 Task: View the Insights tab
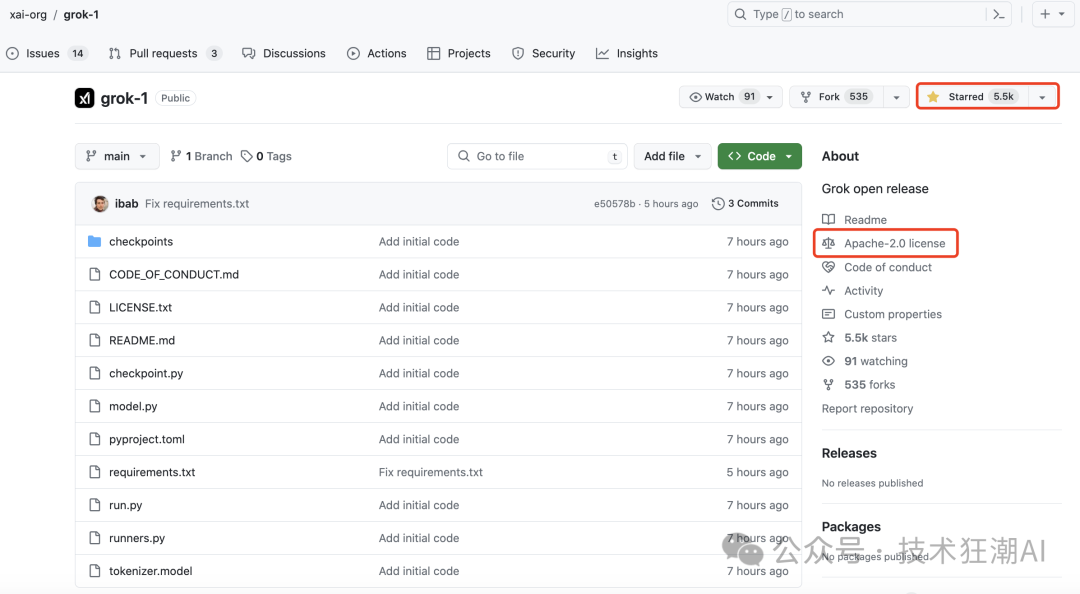(627, 53)
